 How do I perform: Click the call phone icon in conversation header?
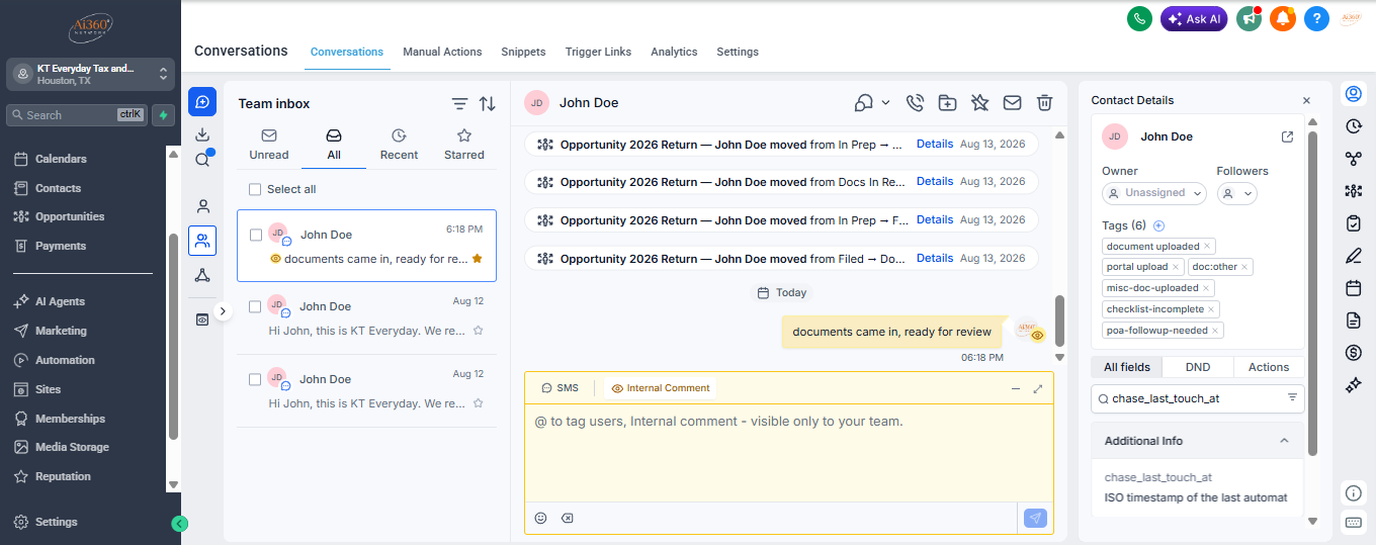click(x=915, y=102)
